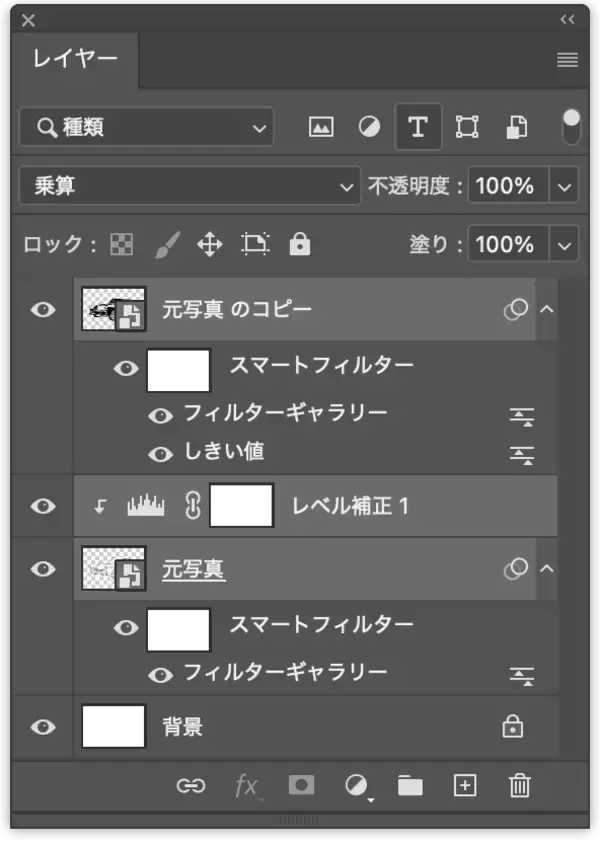Toggle フィルターギャラリー visibility under 元写真 のコピー
The image size is (600, 843).
pyautogui.click(x=160, y=416)
